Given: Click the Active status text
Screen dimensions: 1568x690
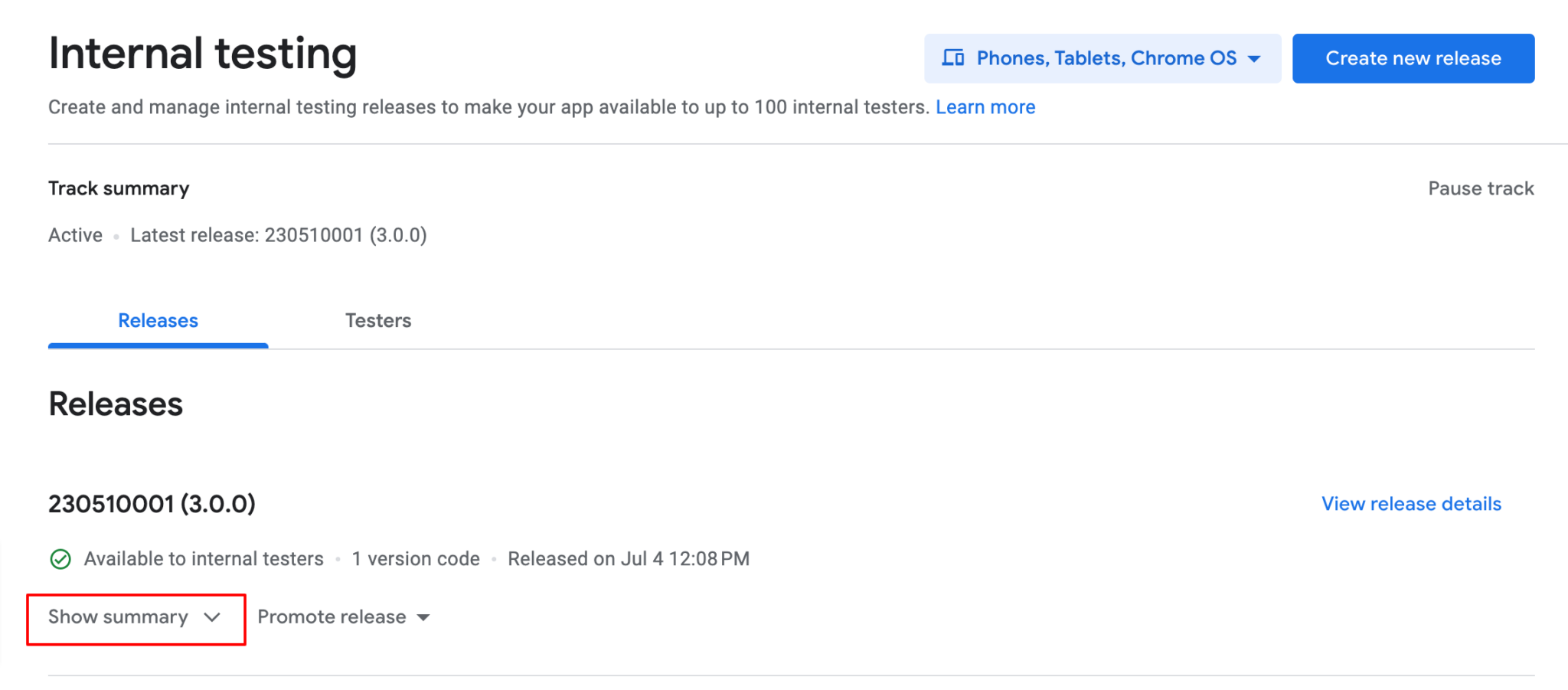Looking at the screenshot, I should [75, 235].
